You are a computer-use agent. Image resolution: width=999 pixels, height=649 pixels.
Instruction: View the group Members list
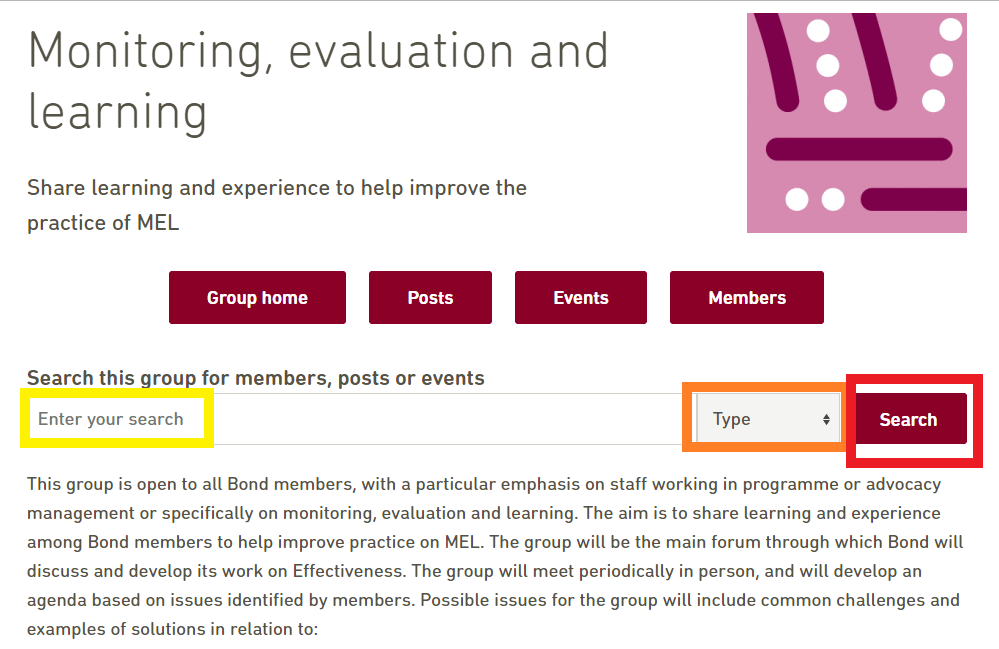(x=747, y=297)
